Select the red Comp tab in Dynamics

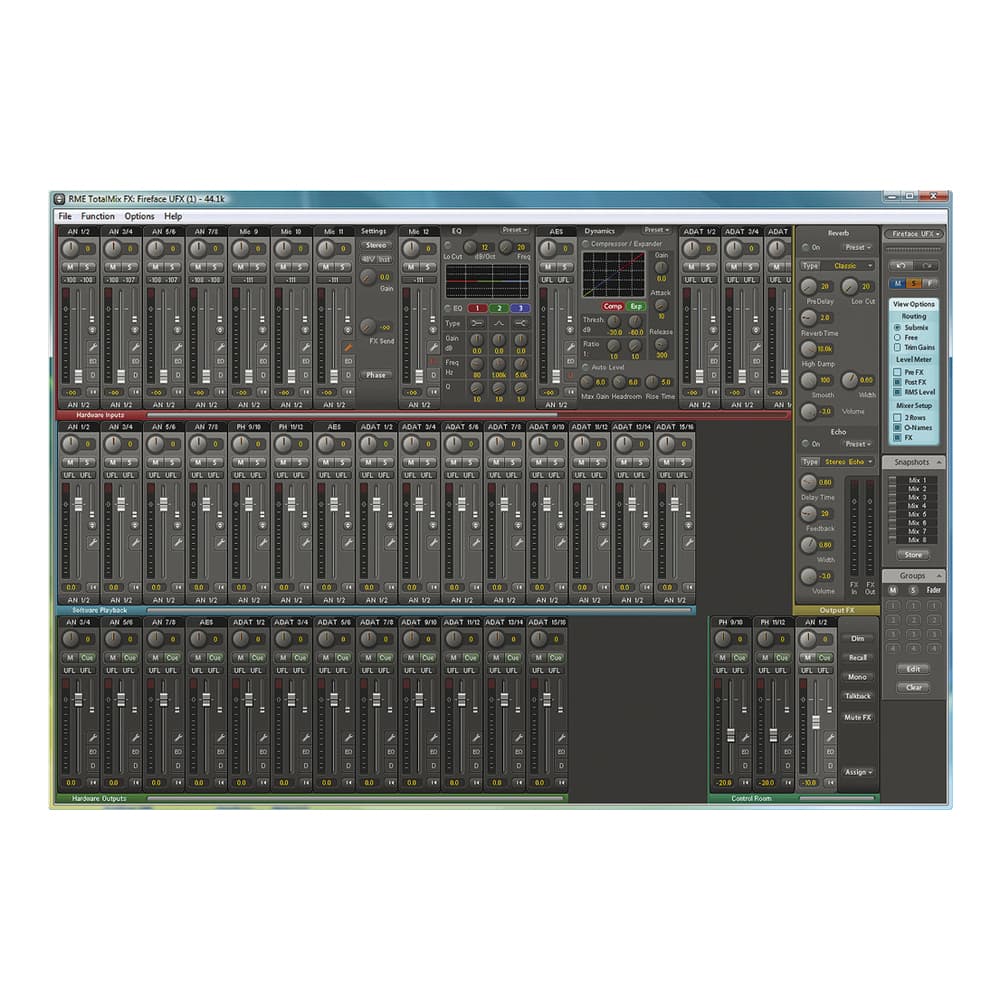(612, 306)
